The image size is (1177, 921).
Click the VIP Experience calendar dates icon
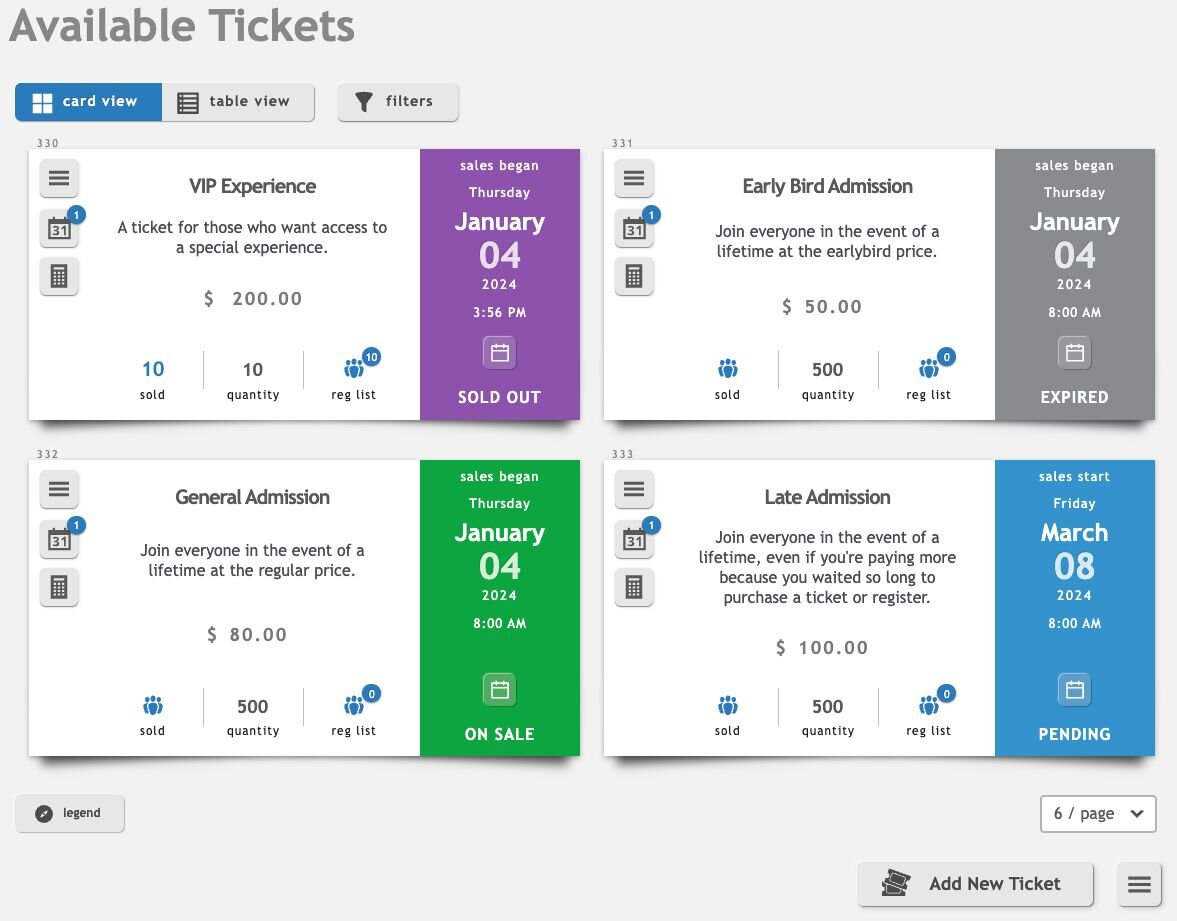tap(59, 229)
